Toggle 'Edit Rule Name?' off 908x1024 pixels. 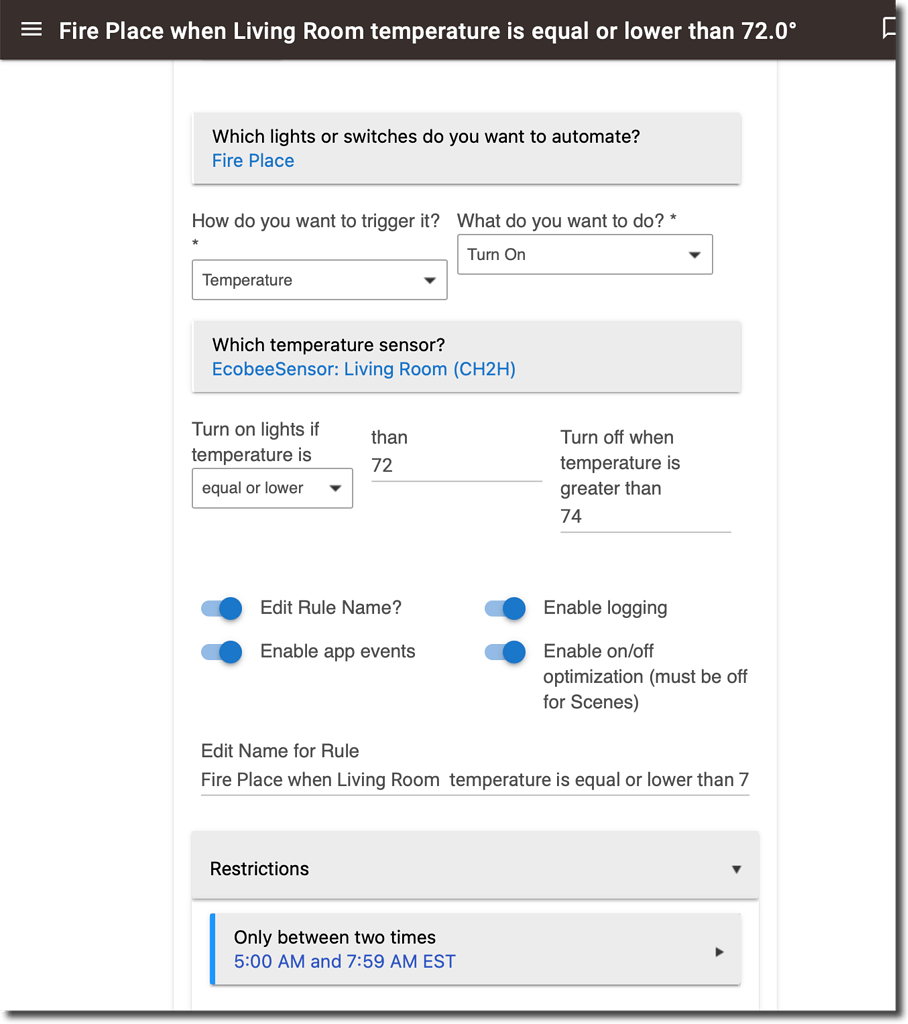221,608
